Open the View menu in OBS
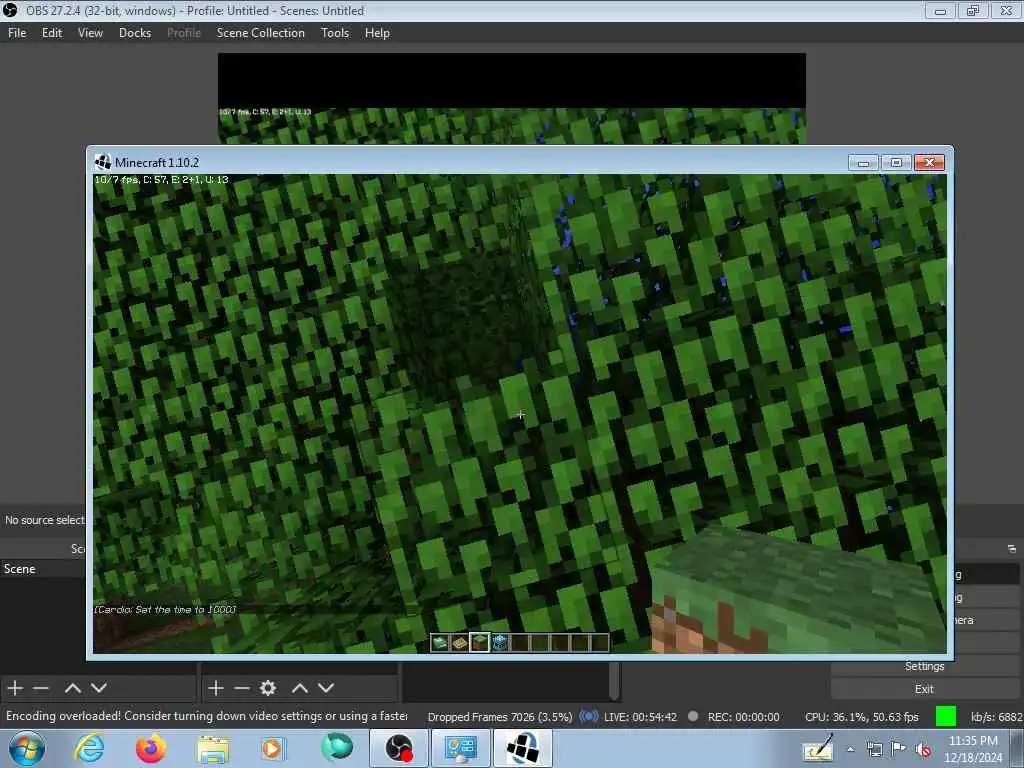This screenshot has height=768, width=1024. 90,33
